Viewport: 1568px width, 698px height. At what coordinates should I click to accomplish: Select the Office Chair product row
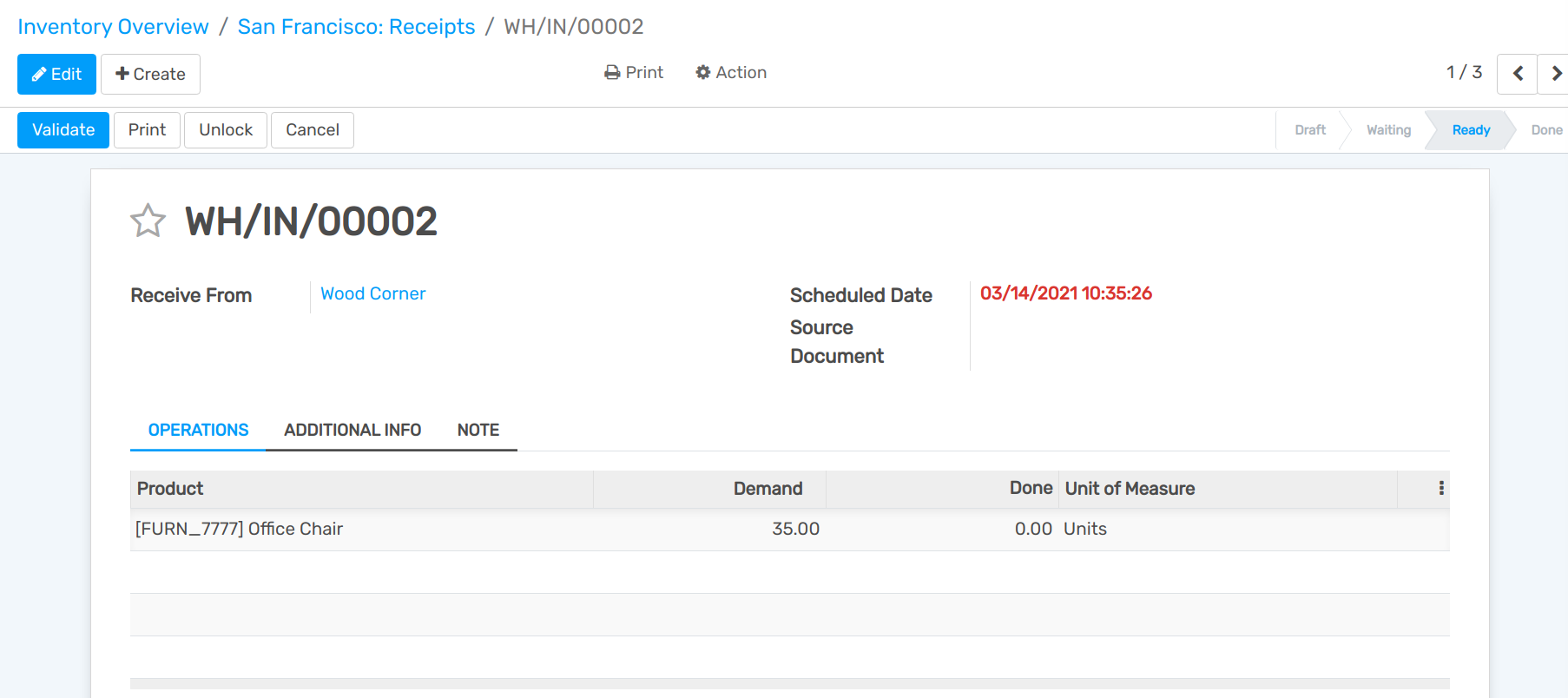240,529
